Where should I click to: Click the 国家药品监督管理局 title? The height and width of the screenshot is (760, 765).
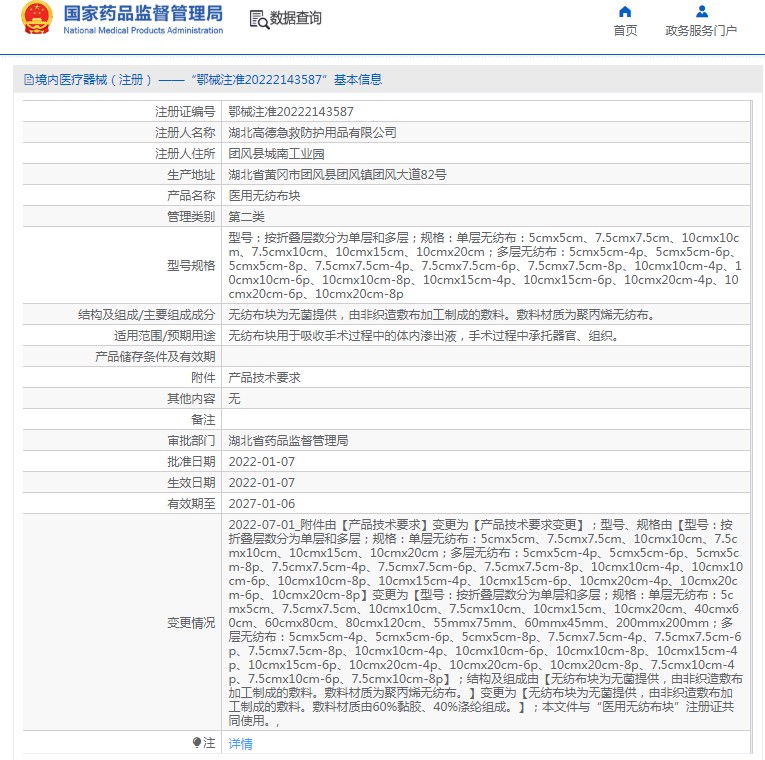click(x=143, y=13)
